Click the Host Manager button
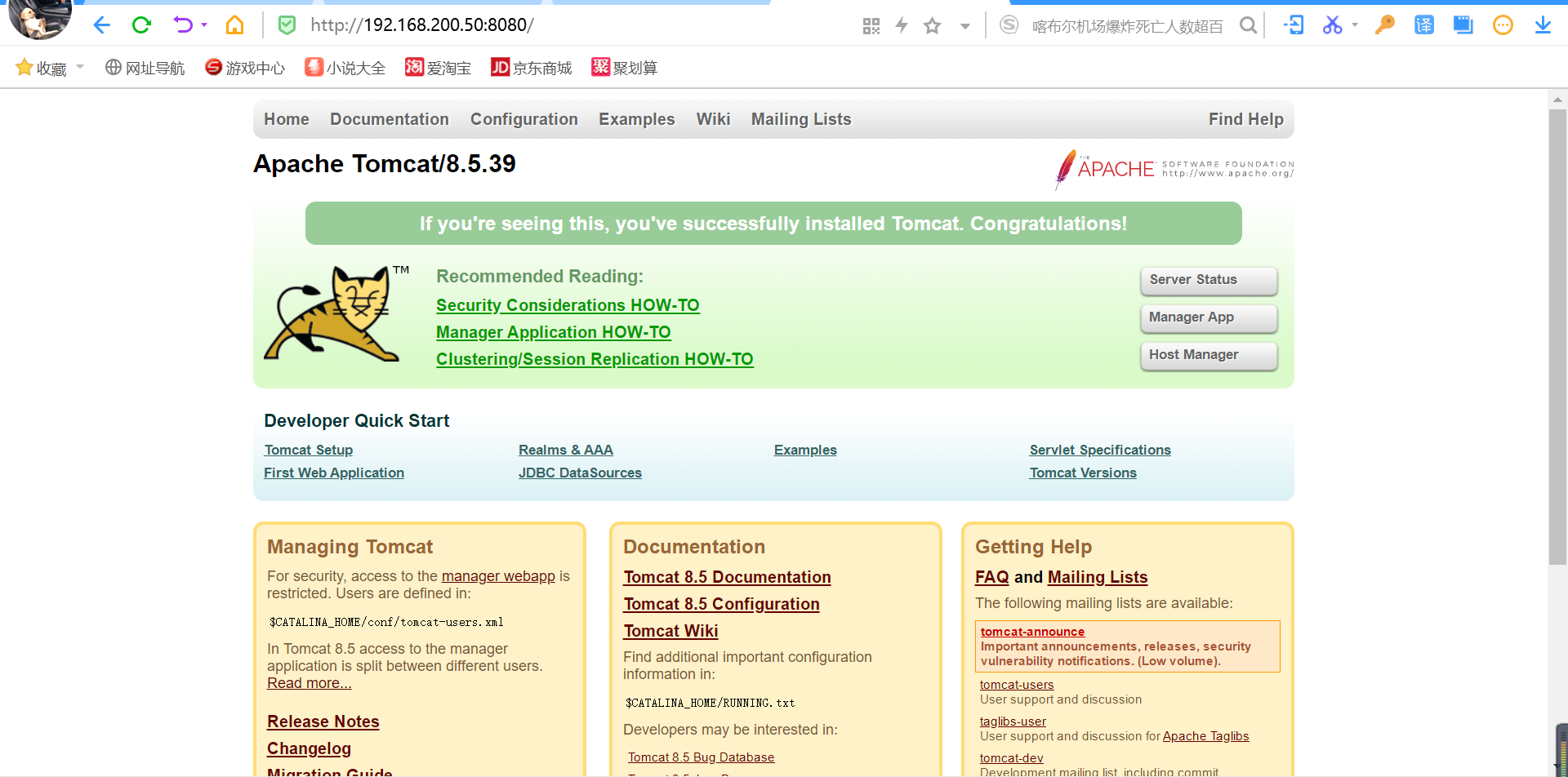This screenshot has width=1568, height=777. click(x=1209, y=356)
